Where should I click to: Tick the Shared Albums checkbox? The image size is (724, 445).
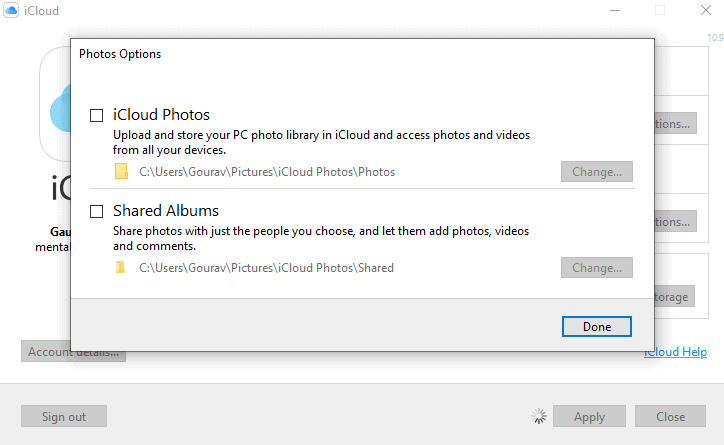pos(97,211)
